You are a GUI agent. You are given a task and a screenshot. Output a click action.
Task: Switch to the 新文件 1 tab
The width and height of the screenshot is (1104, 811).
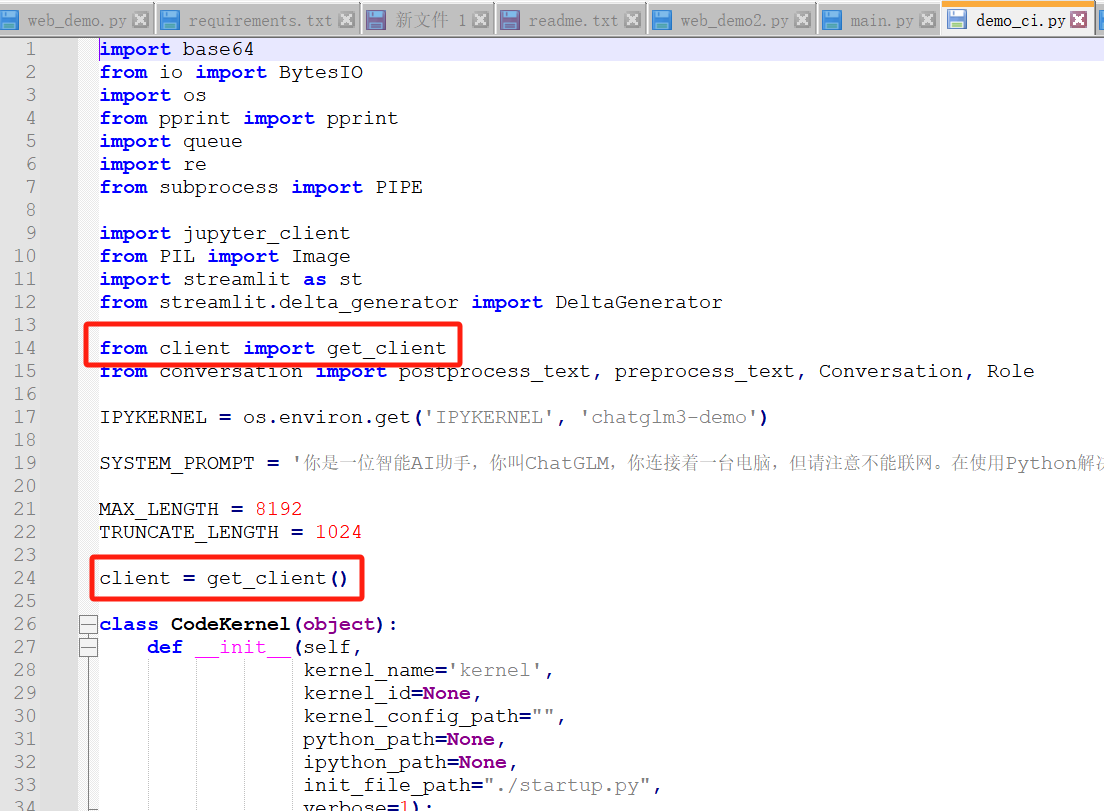(x=429, y=20)
